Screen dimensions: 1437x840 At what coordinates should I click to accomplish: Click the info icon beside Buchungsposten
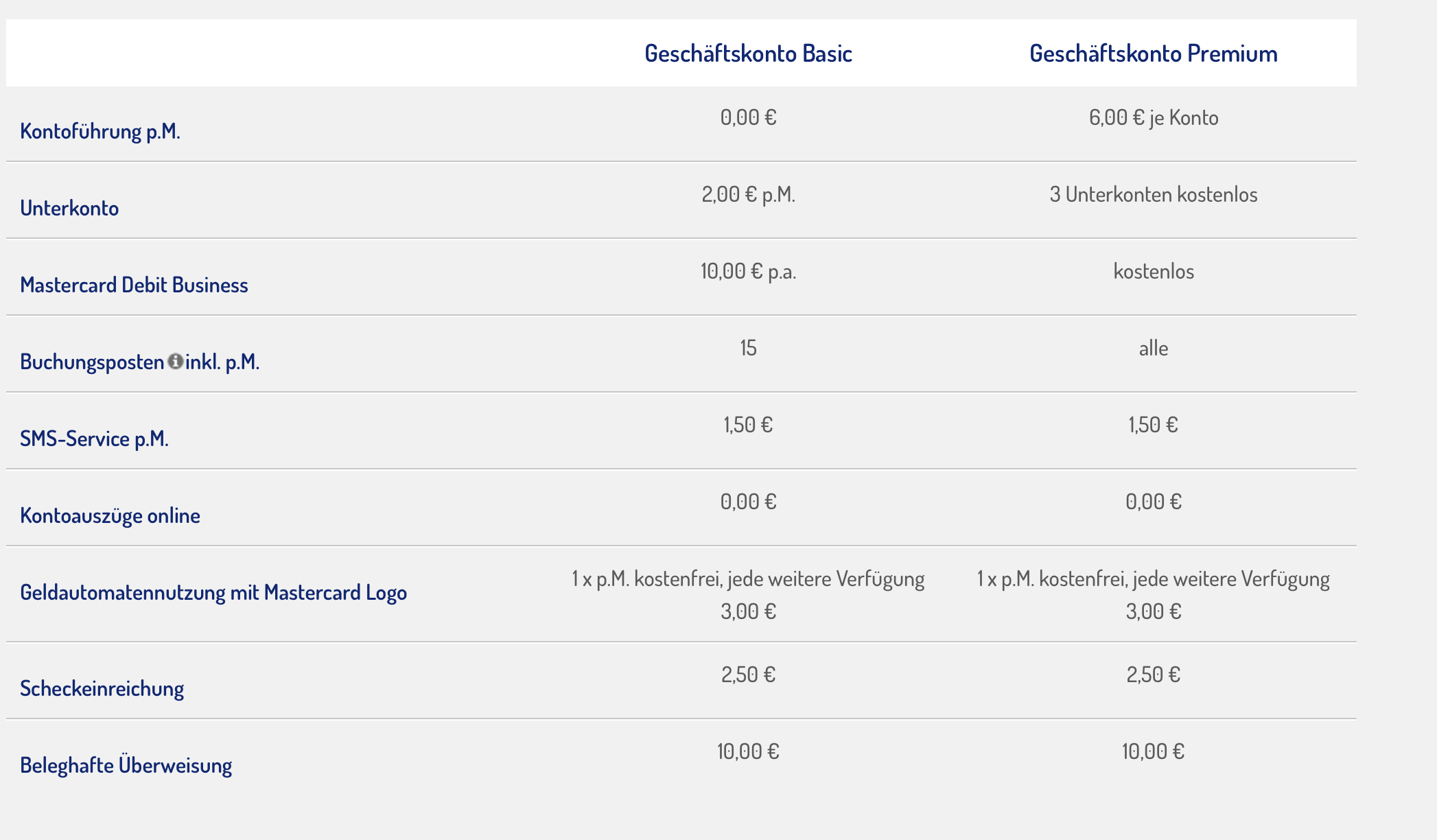[175, 361]
